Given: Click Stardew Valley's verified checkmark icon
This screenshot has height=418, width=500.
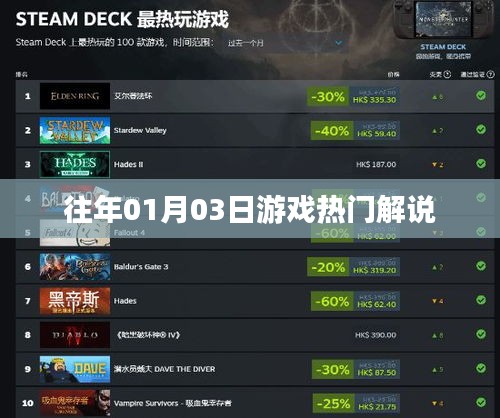Looking at the screenshot, I should tap(481, 130).
